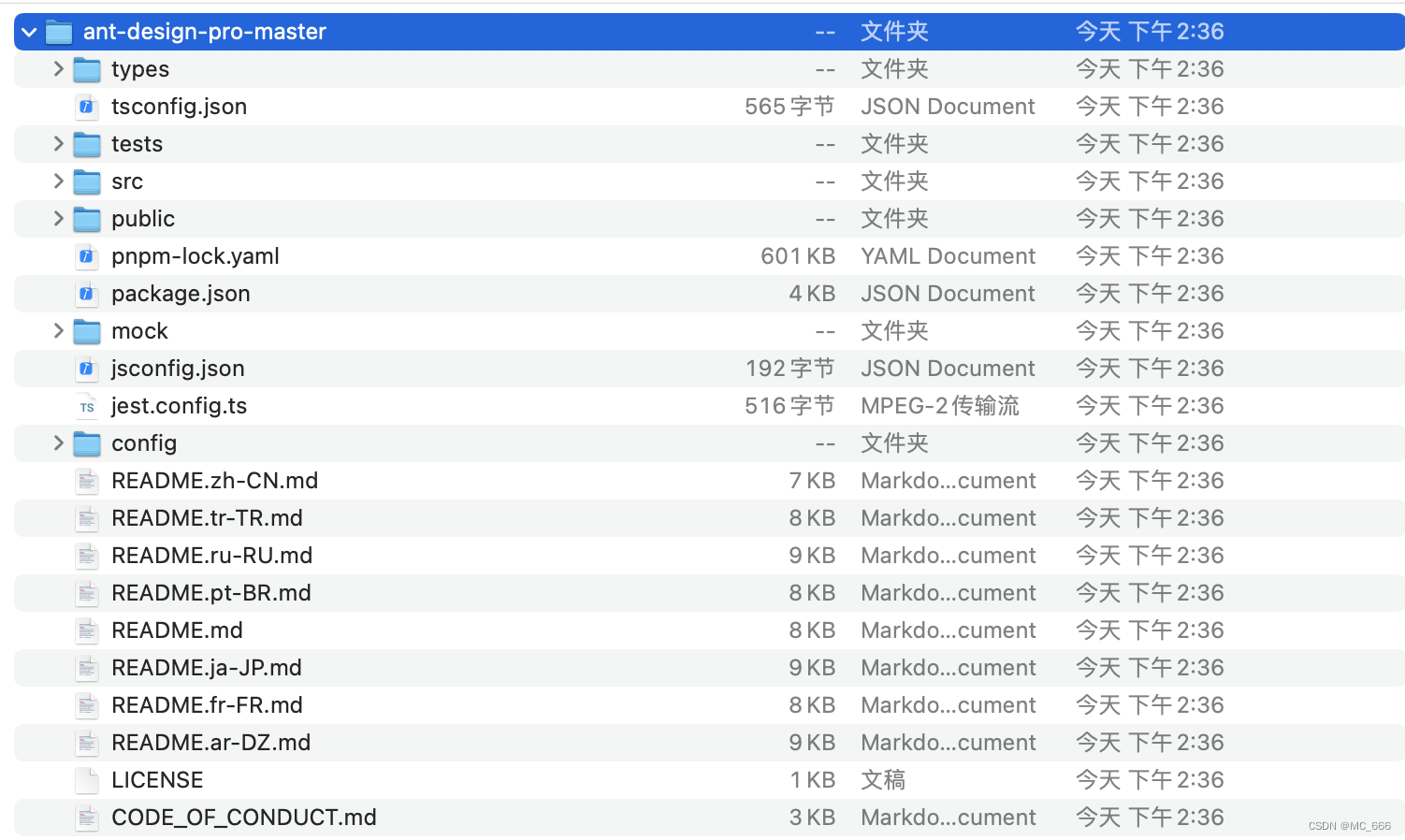Select the README.ar-DZ.md file name
The width and height of the screenshot is (1405, 840).
click(x=211, y=743)
